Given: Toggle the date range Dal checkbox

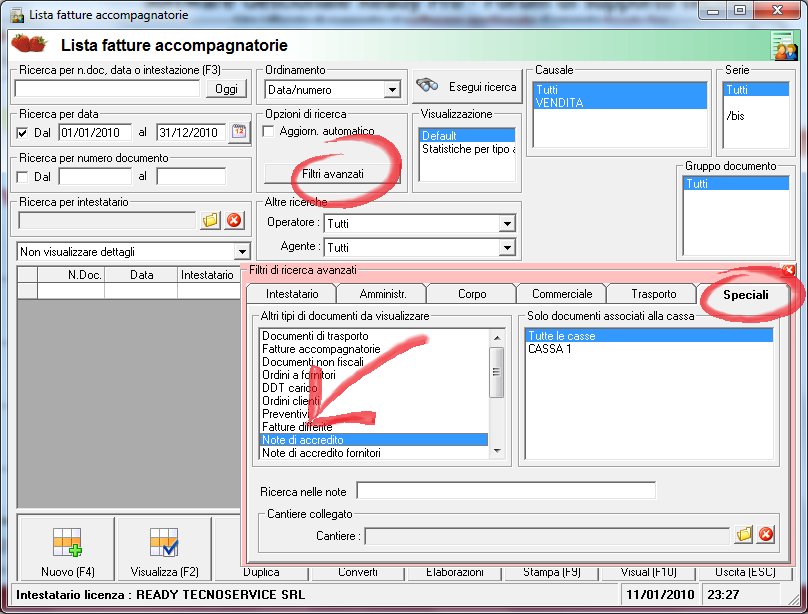Looking at the screenshot, I should [22, 133].
